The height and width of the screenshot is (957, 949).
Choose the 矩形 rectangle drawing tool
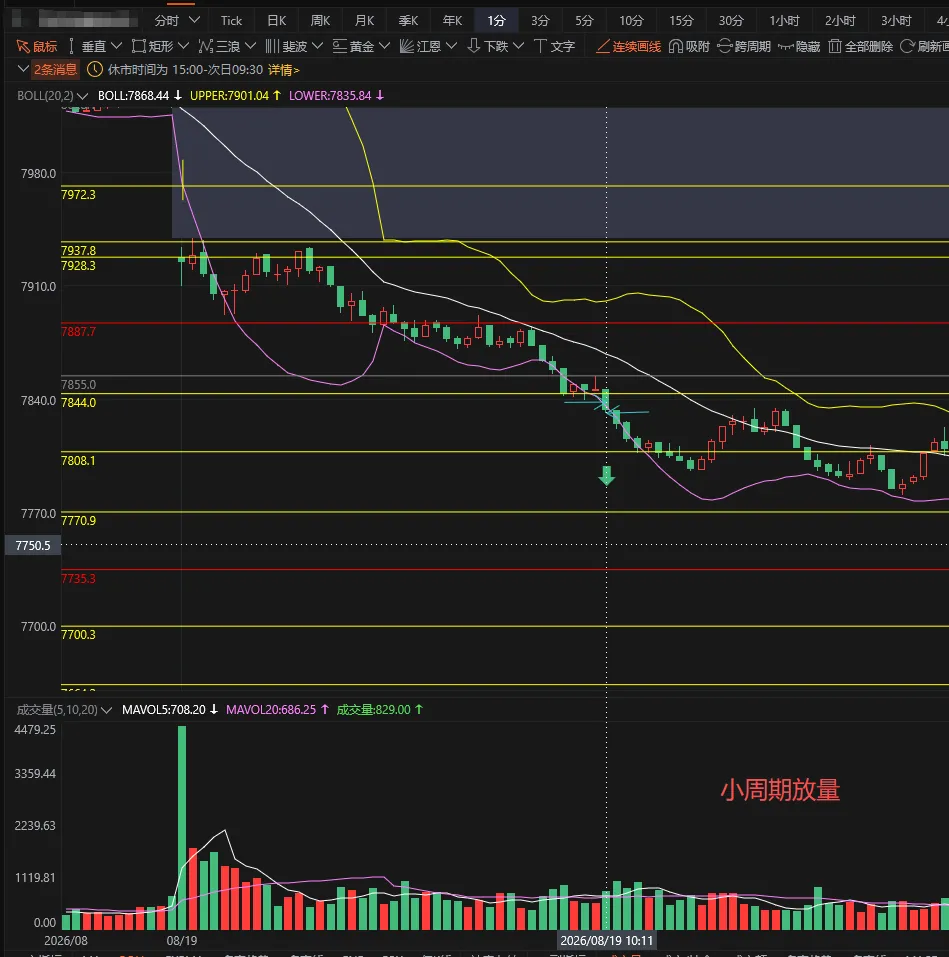[153, 46]
